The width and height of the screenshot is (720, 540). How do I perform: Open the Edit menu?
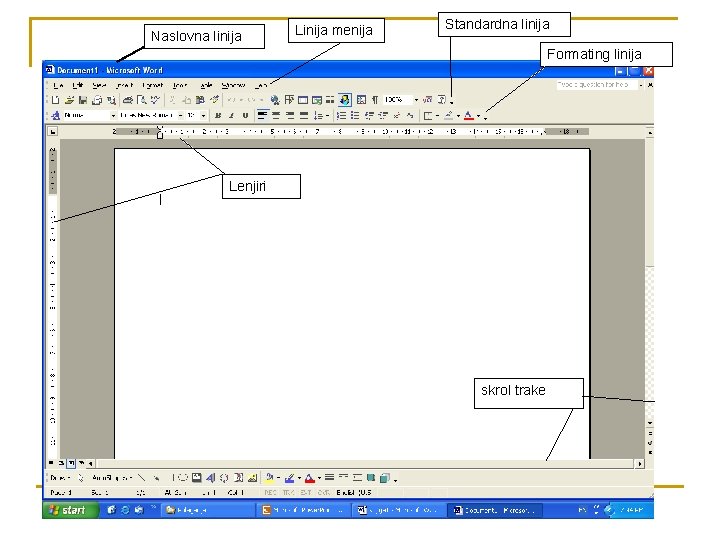[78, 85]
